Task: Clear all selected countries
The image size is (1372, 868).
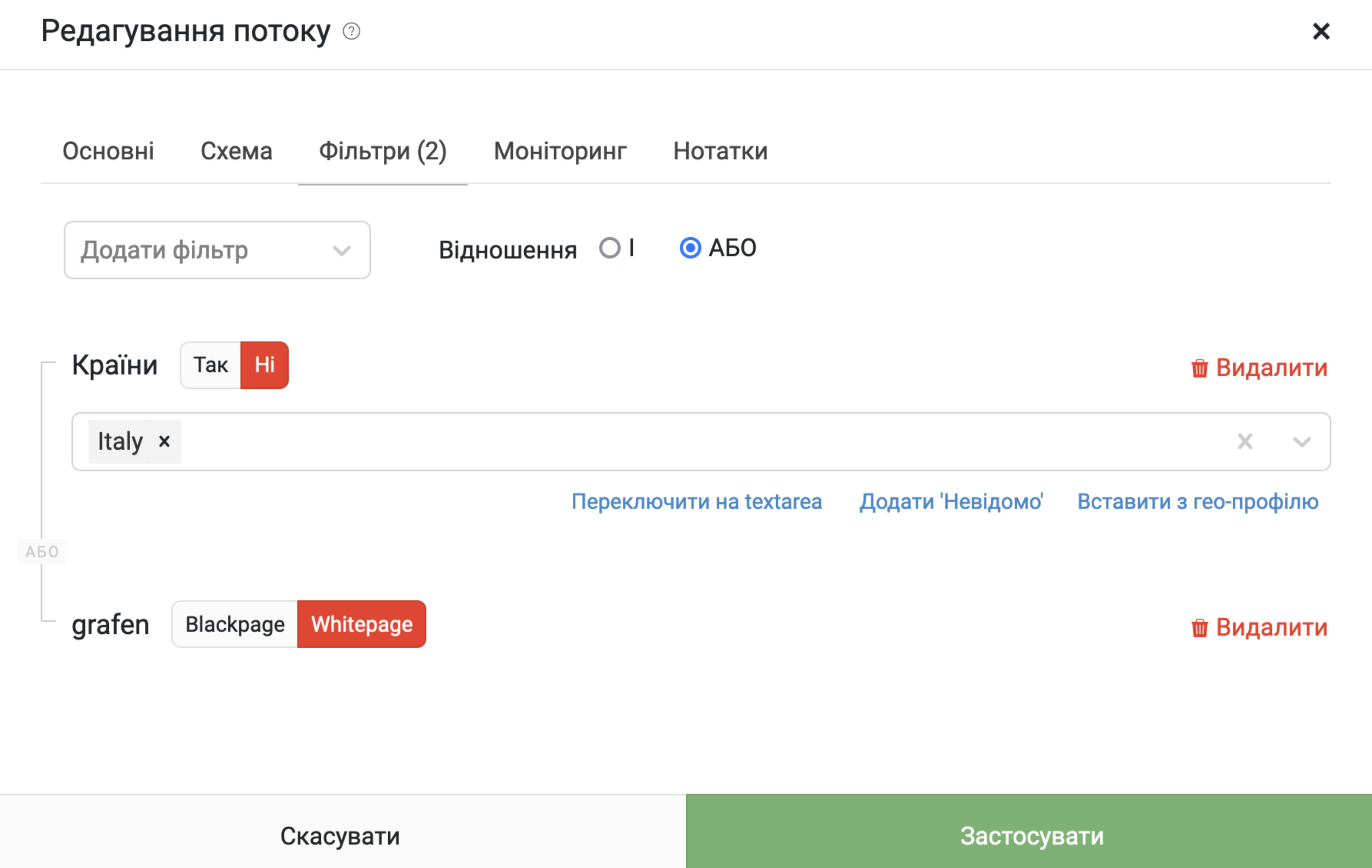Action: point(1245,441)
